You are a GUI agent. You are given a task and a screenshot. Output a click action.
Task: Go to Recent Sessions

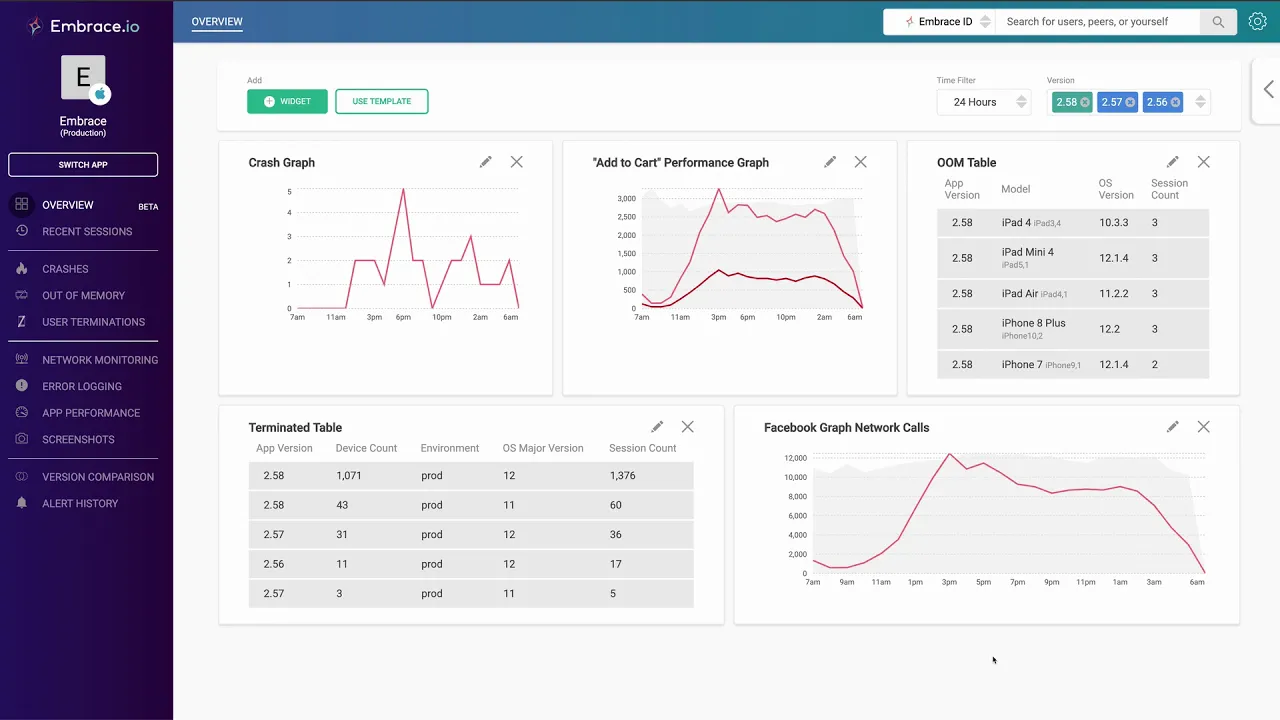(87, 232)
